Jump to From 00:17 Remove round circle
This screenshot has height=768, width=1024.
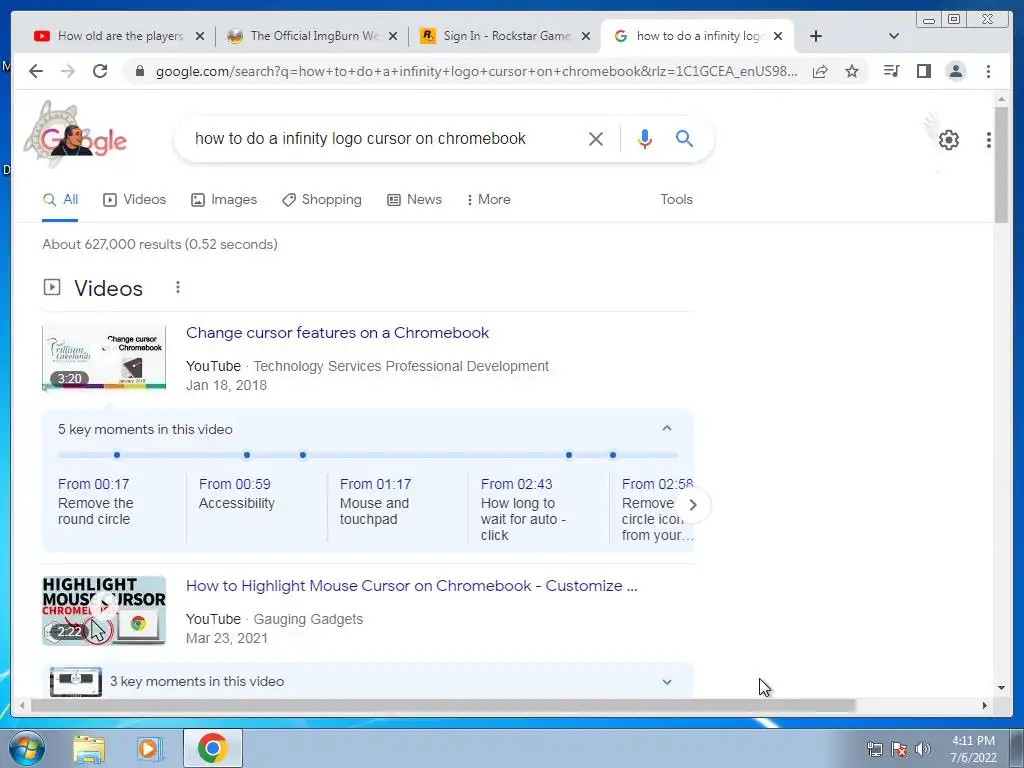point(96,502)
